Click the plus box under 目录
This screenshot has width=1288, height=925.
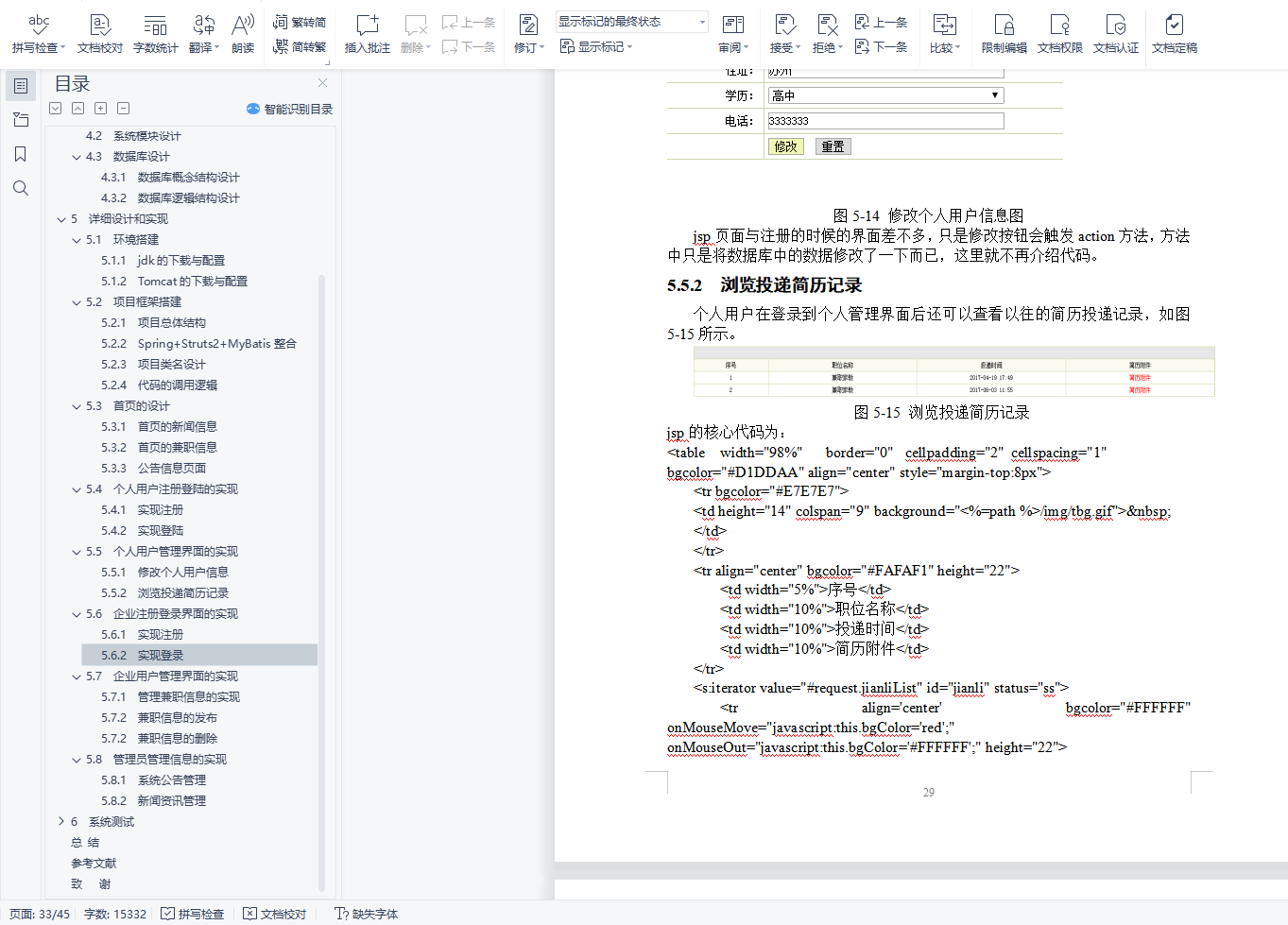point(101,109)
